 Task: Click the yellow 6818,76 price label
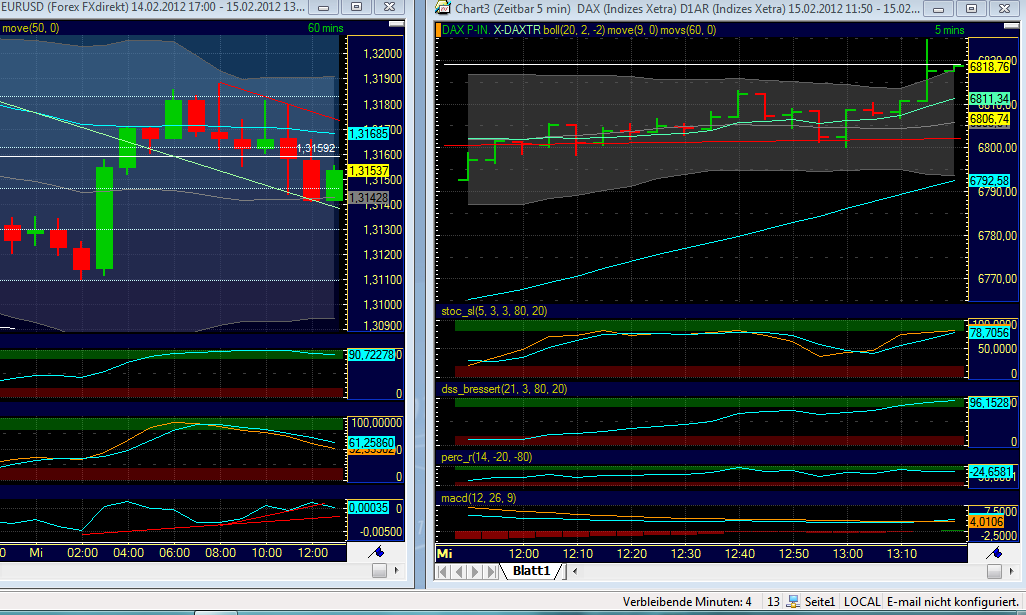click(x=991, y=64)
